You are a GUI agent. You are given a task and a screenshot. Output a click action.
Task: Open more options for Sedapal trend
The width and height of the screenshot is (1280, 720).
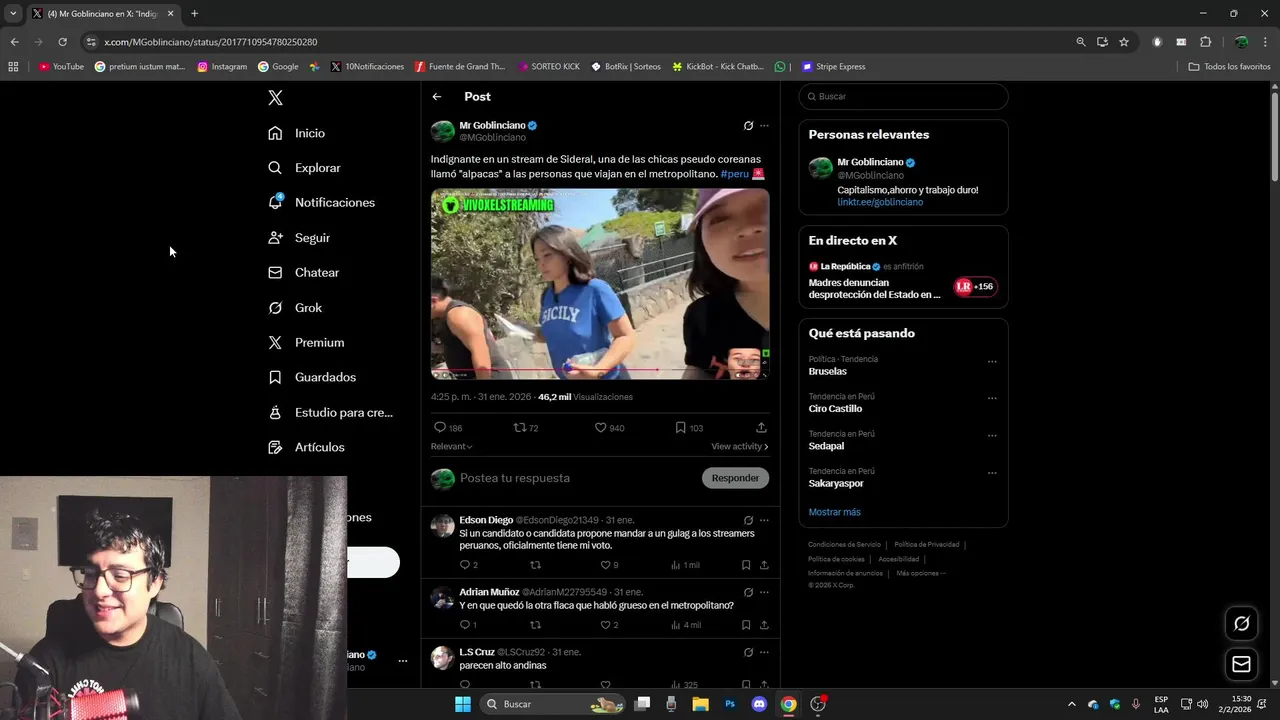992,436
